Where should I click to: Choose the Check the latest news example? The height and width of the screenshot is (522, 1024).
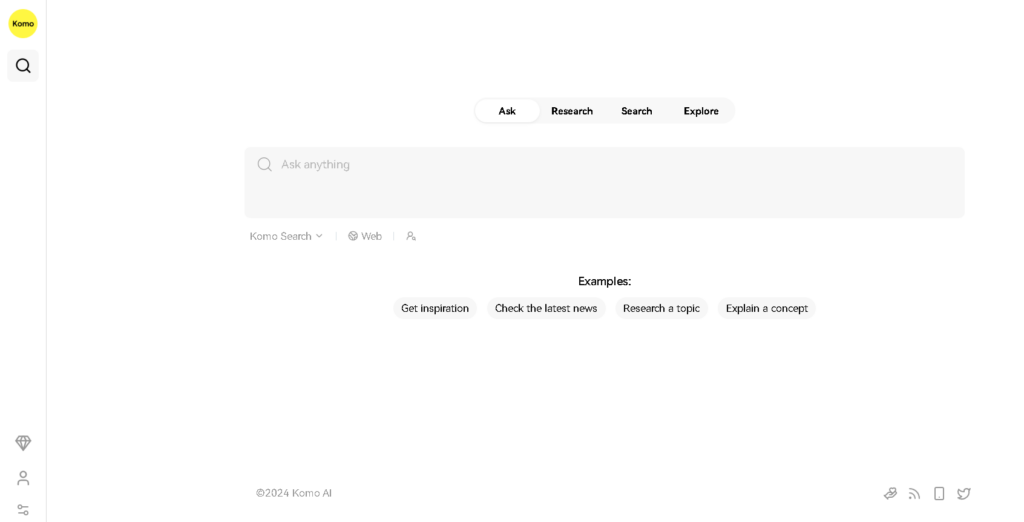coord(546,308)
